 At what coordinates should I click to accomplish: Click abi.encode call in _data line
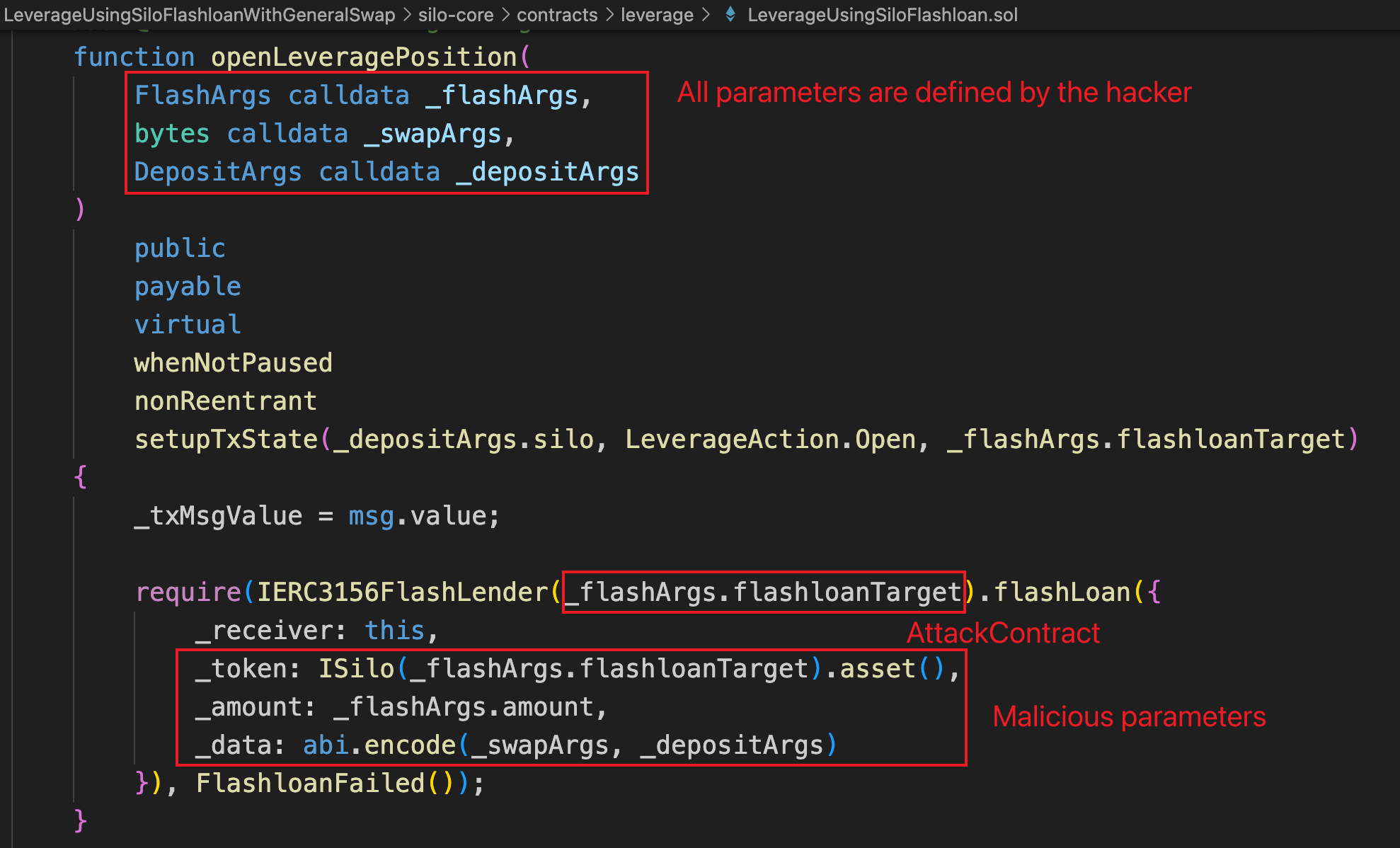379,745
